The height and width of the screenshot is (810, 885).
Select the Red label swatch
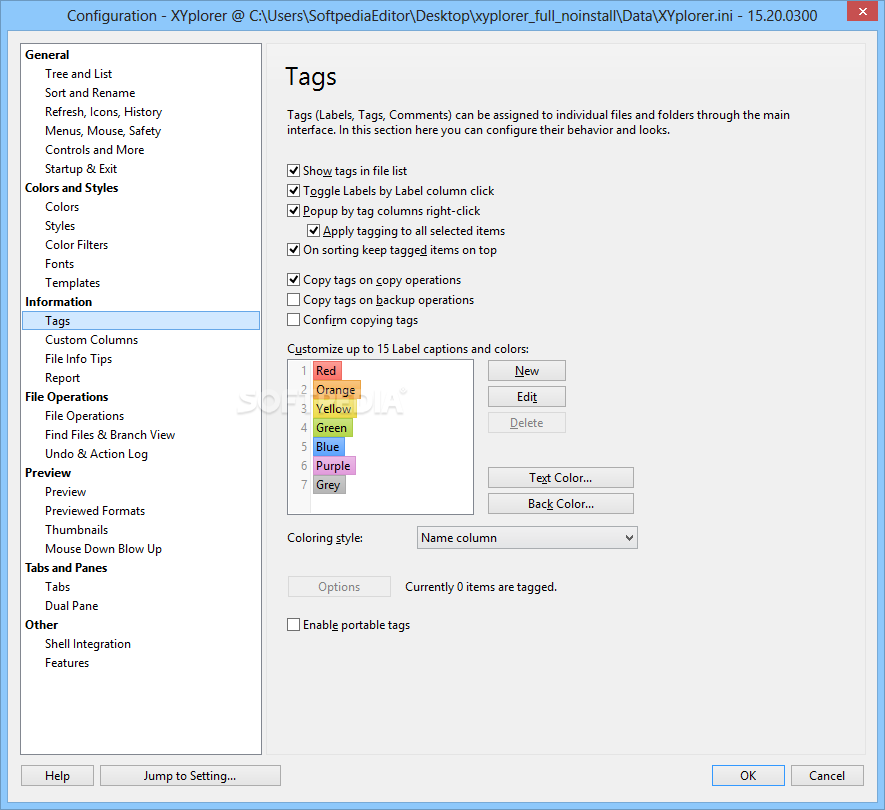coord(327,371)
